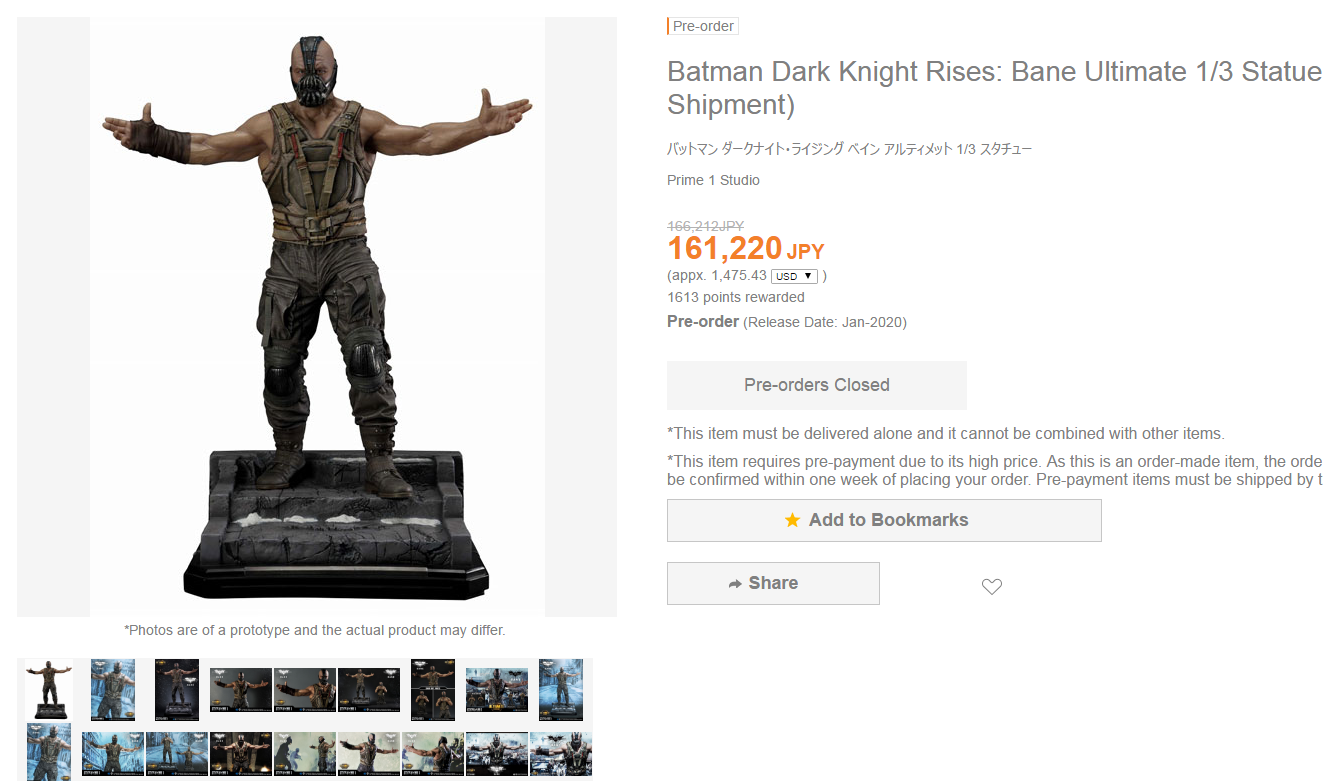Click the Share button label
This screenshot has width=1323, height=781.
pos(773,583)
